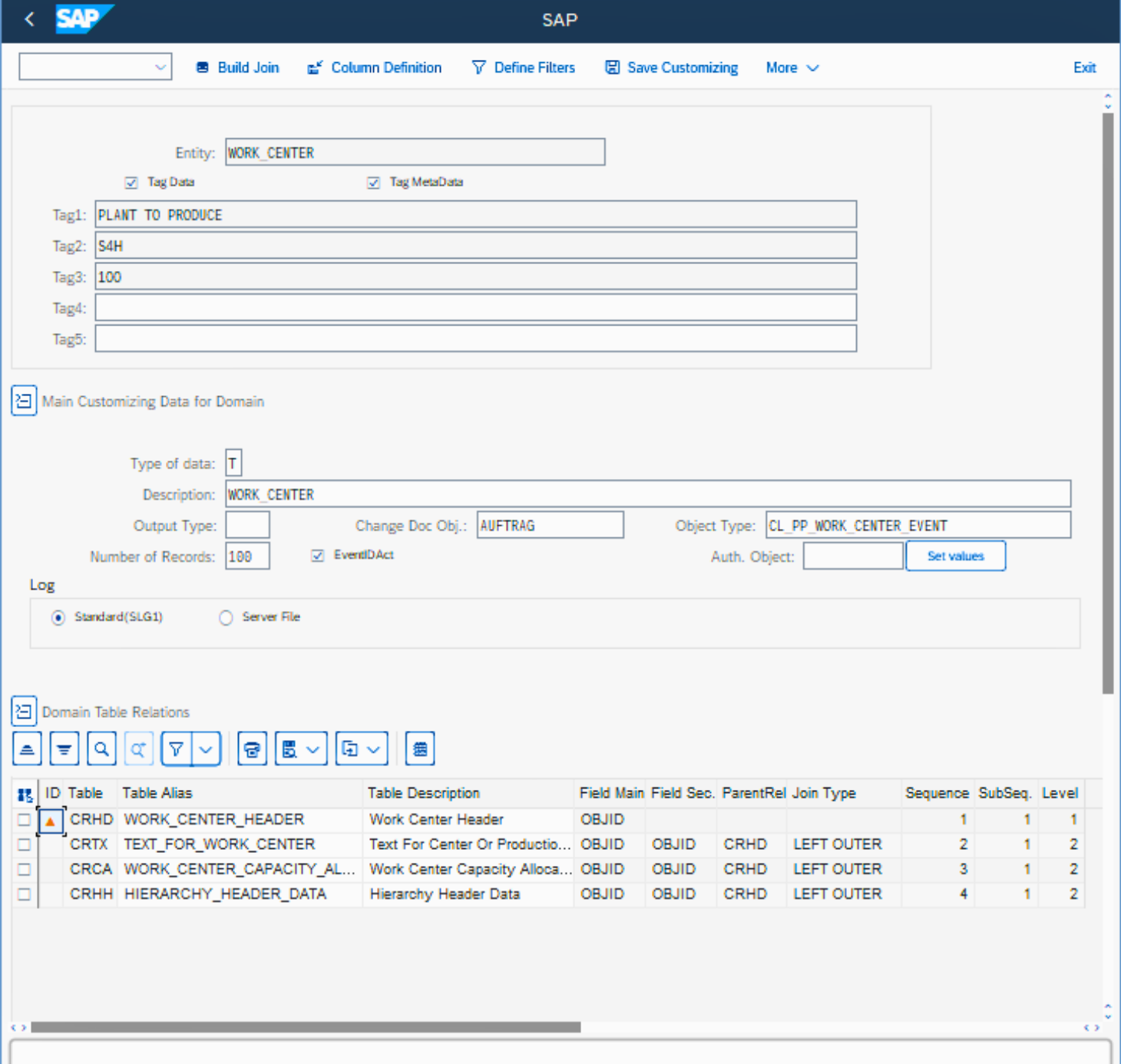The height and width of the screenshot is (1064, 1121).
Task: Click the back arrow next to SAP logo
Action: 30,19
